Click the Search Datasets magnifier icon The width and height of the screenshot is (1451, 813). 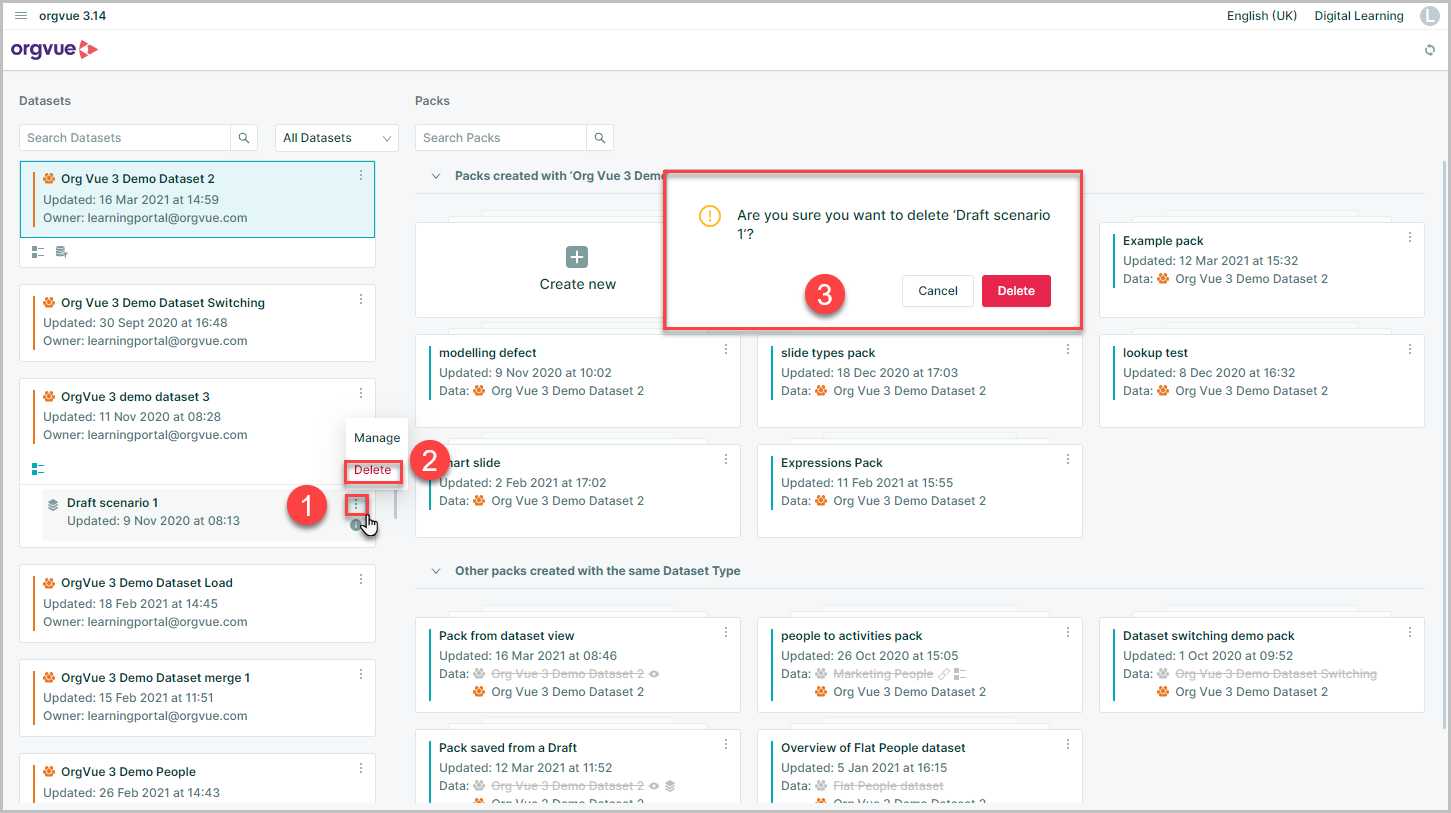tap(244, 138)
